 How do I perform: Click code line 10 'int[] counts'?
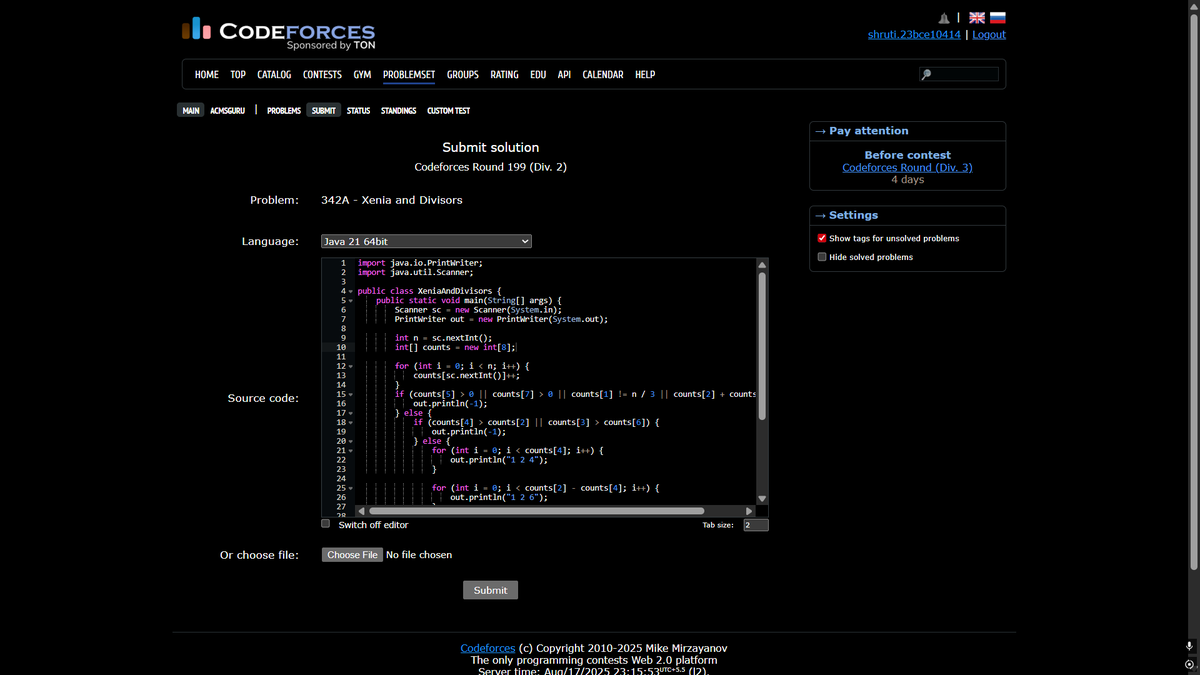click(455, 347)
